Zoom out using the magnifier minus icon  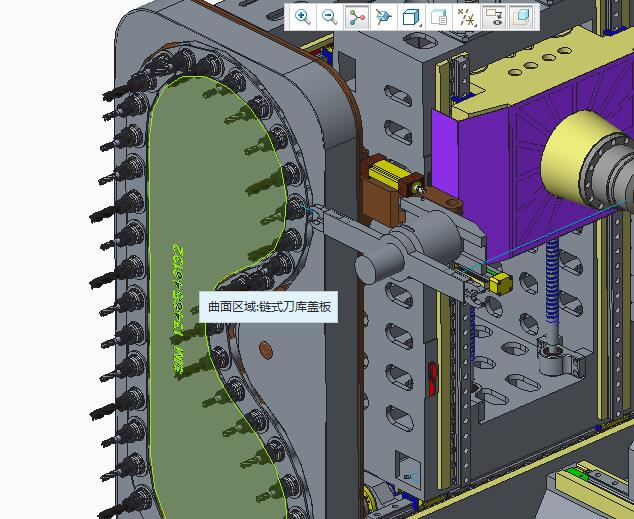click(330, 17)
